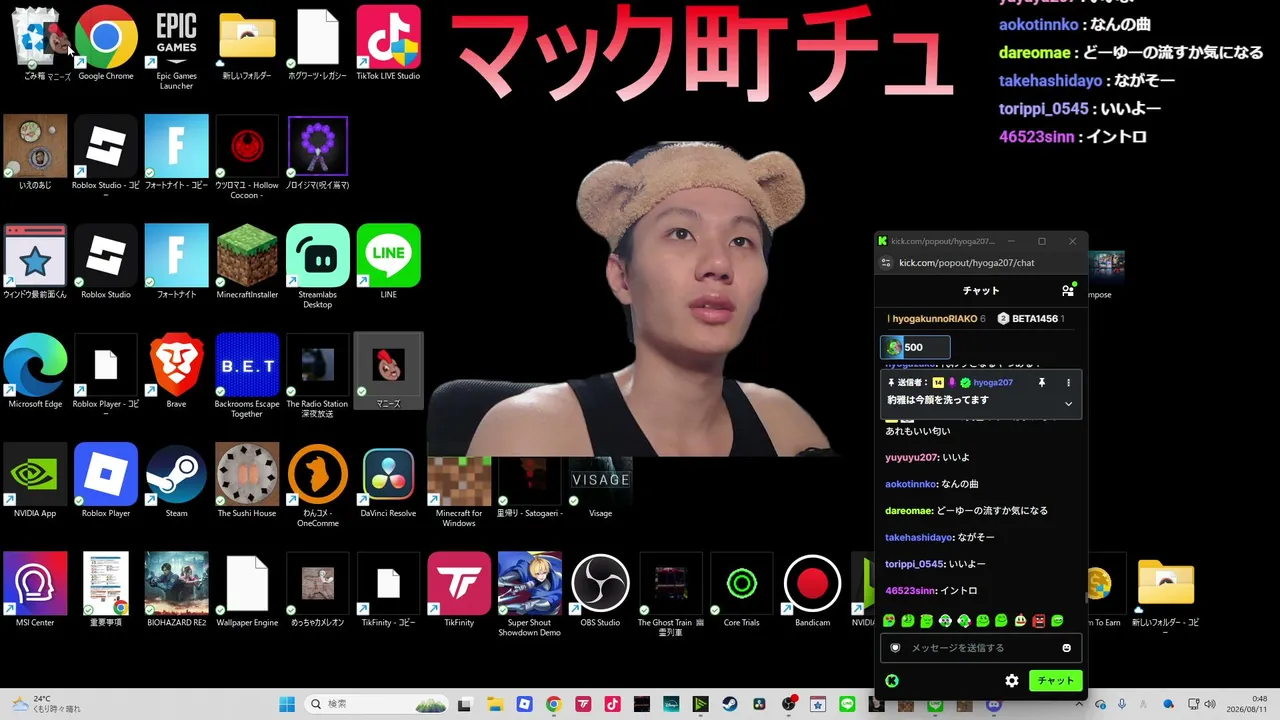Open the LINE desktop icon
The image size is (1280, 720).
tap(388, 260)
